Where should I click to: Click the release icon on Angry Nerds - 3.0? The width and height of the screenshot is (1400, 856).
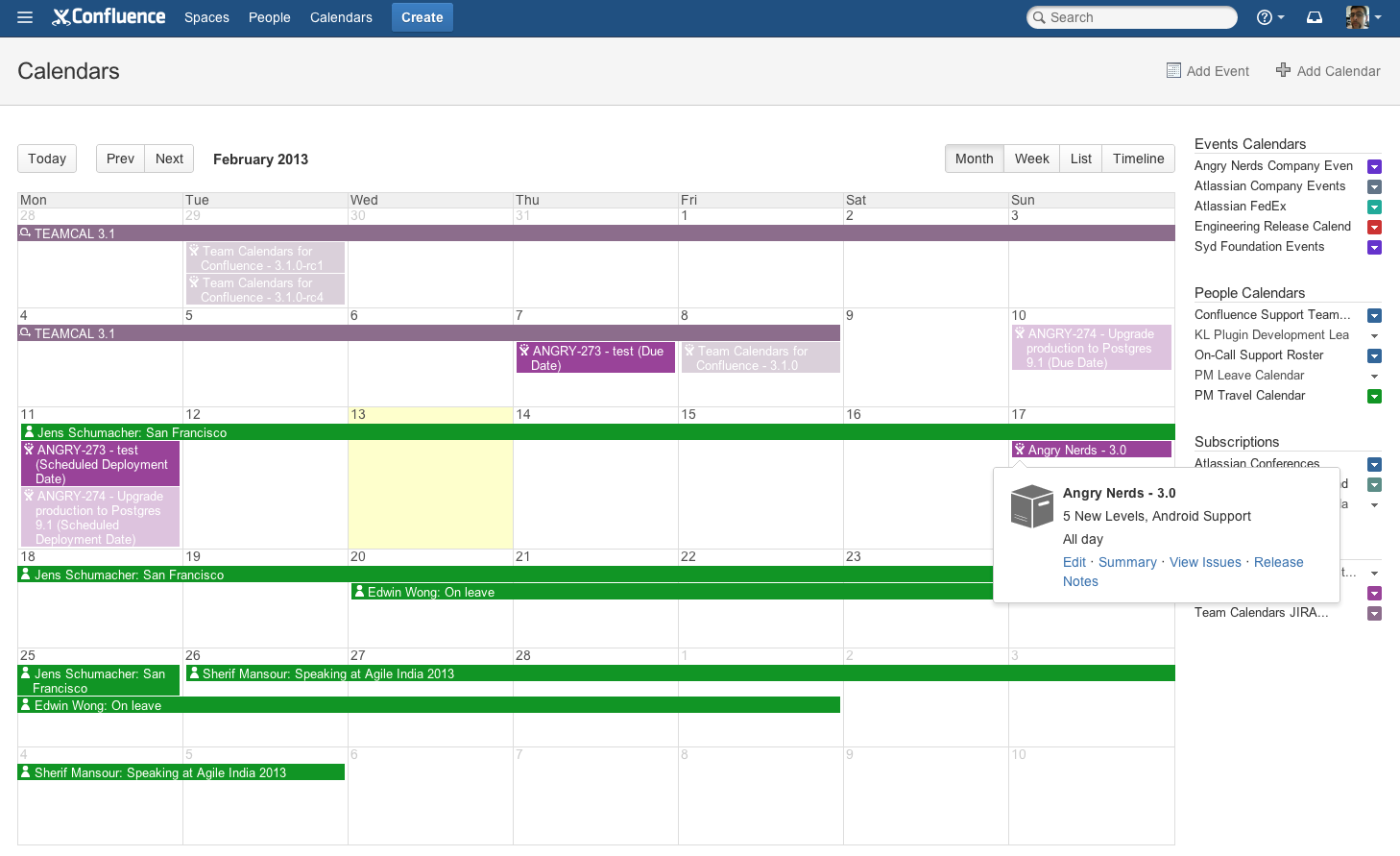(1020, 450)
